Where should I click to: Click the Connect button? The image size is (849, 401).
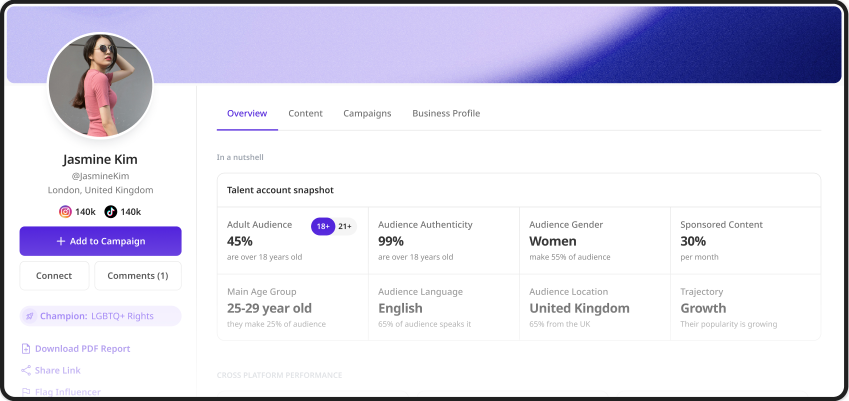click(54, 275)
